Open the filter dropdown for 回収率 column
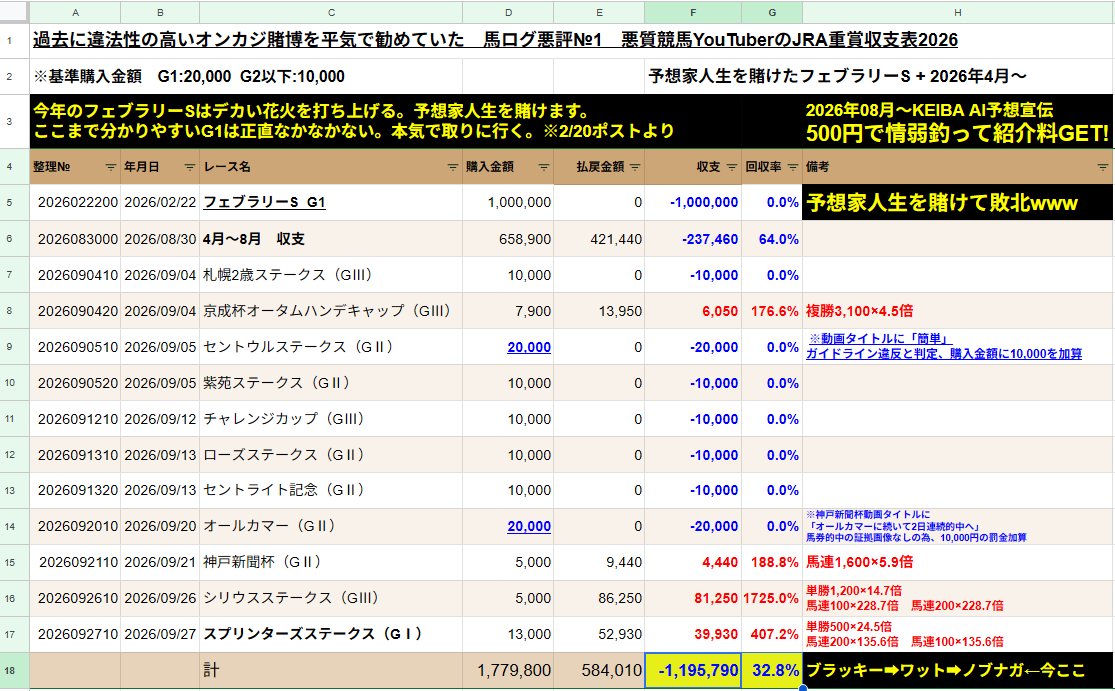Image resolution: width=1115 pixels, height=691 pixels. pos(792,167)
